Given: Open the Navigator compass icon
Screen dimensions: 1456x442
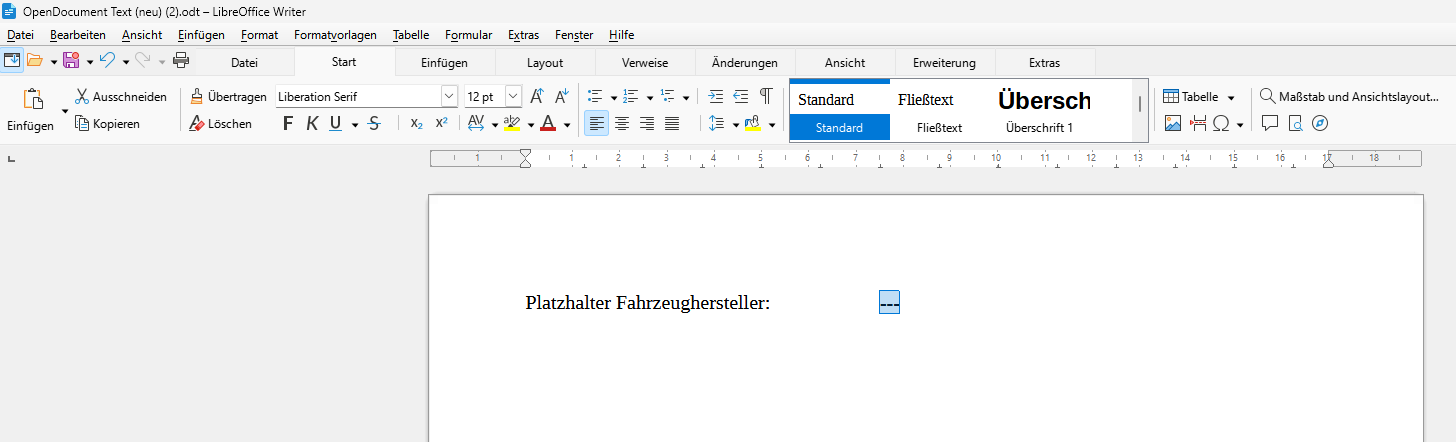Looking at the screenshot, I should click(x=1320, y=124).
